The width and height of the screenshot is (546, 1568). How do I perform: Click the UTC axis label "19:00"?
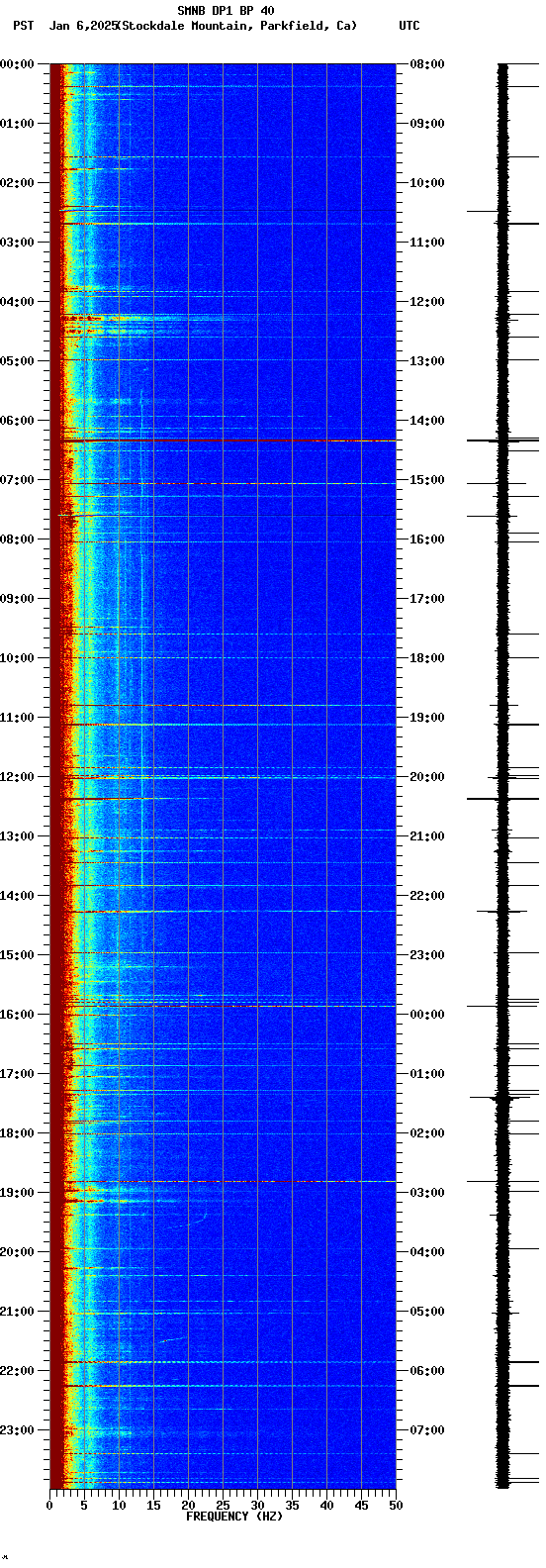pyautogui.click(x=427, y=718)
